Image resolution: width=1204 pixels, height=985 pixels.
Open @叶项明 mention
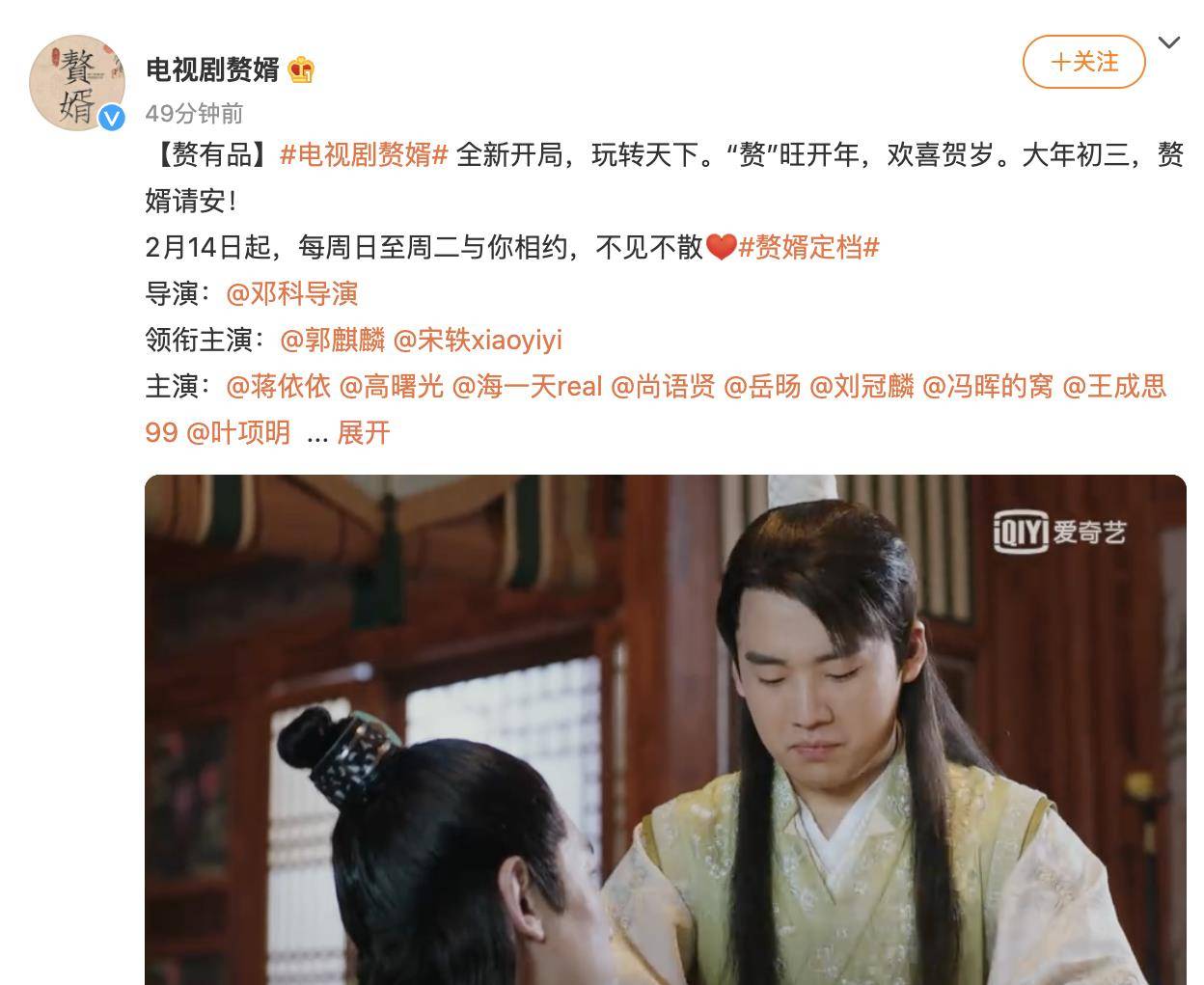tap(238, 433)
